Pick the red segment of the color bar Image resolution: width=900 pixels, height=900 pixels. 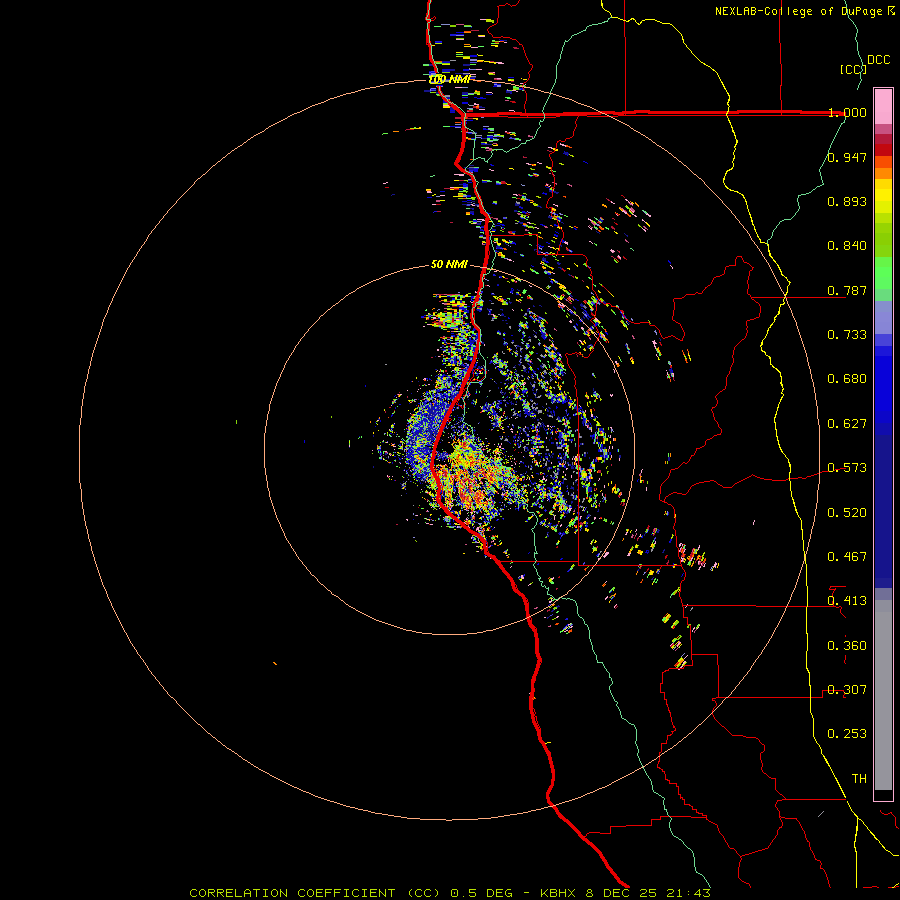point(883,150)
